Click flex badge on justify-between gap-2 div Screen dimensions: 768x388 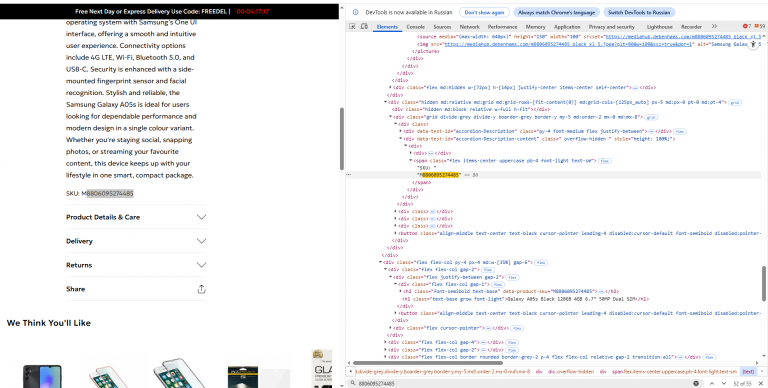(x=512, y=277)
